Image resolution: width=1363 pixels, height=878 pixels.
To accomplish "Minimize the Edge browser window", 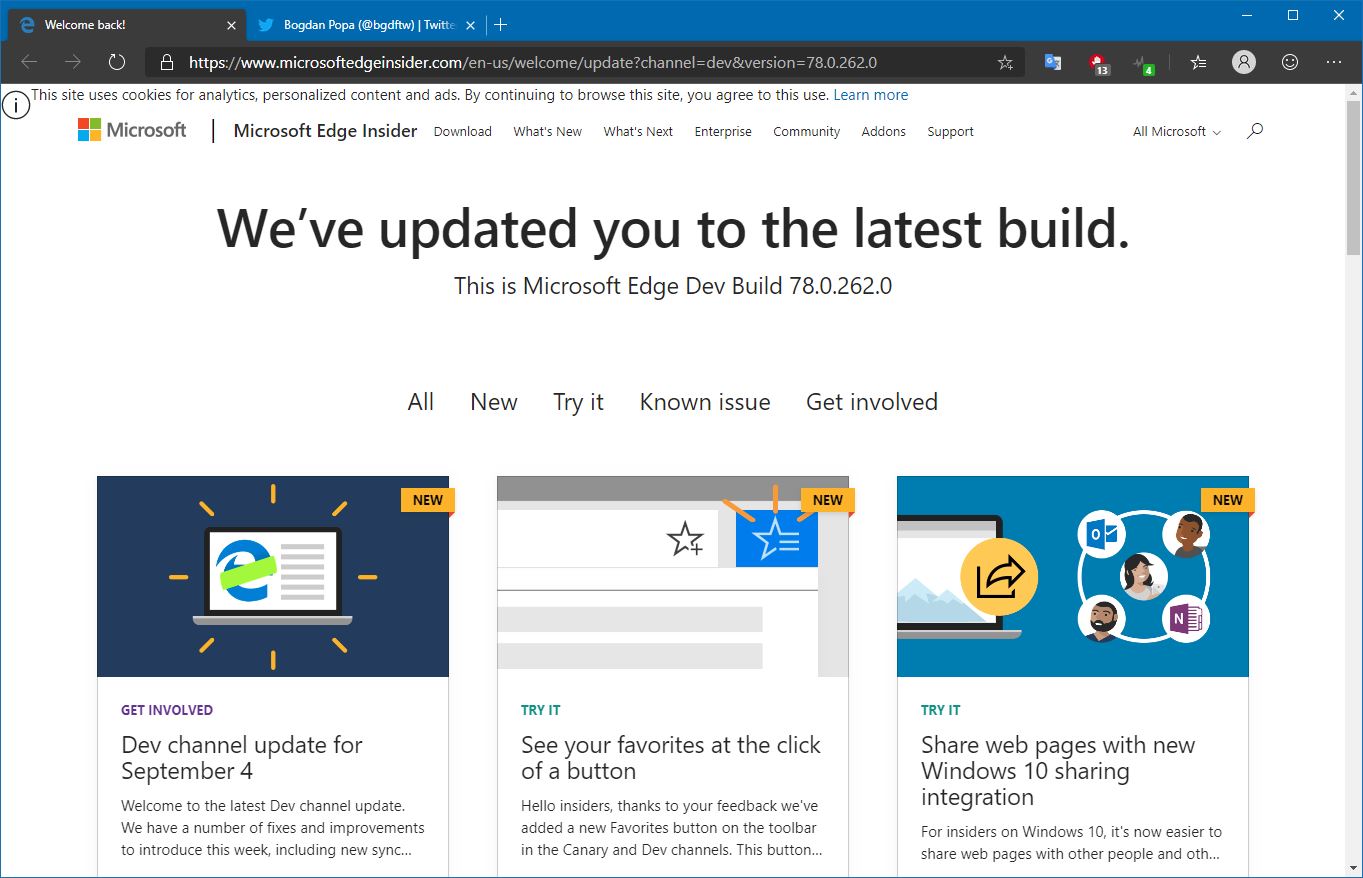I will 1247,15.
